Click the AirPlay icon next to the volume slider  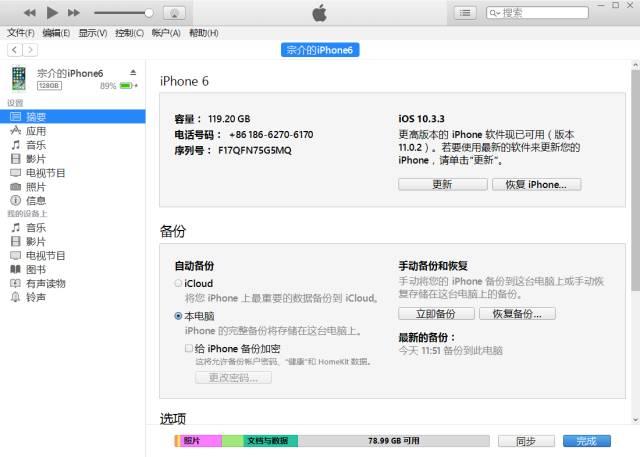pos(174,13)
